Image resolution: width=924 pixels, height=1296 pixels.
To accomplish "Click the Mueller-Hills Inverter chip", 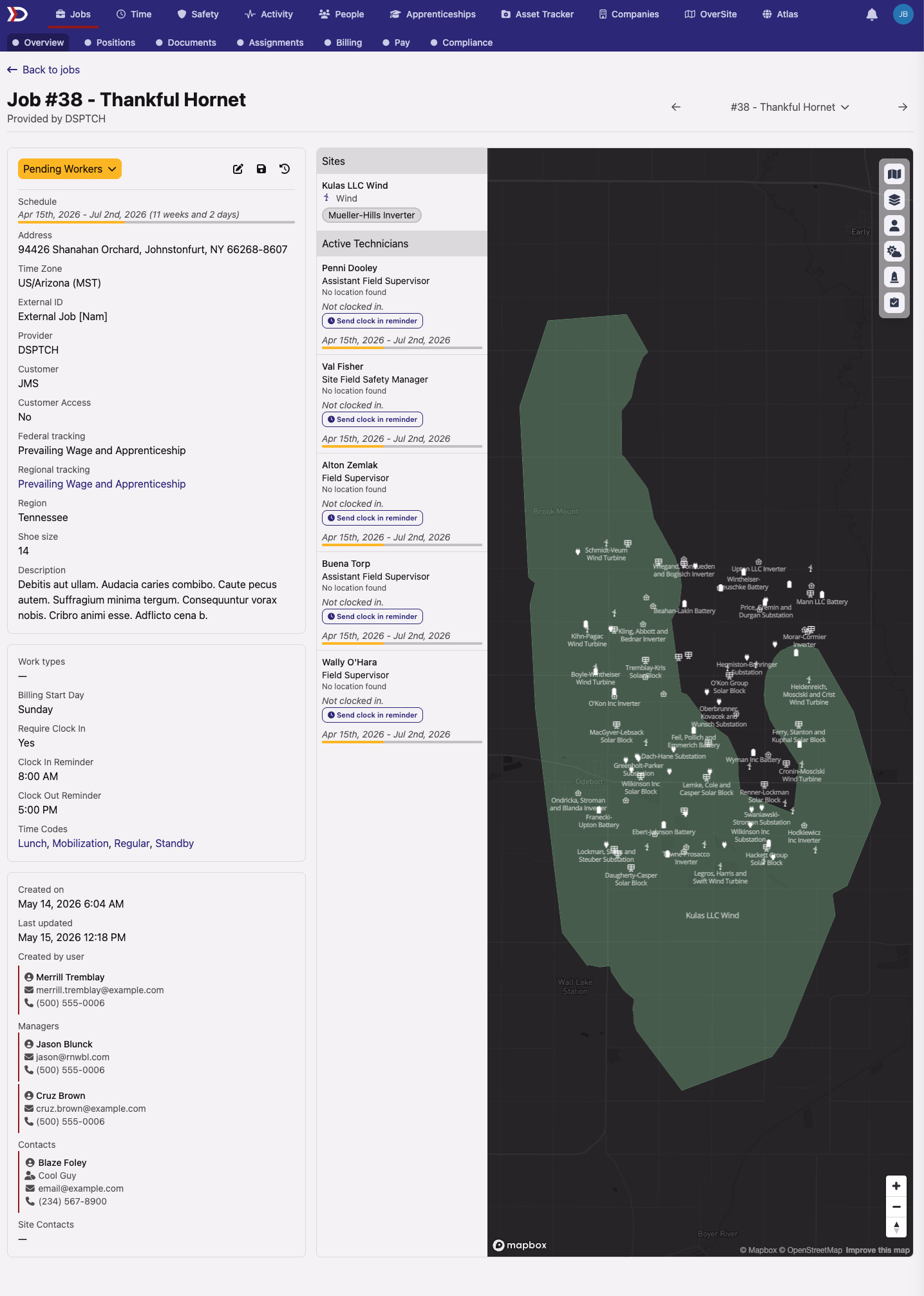I will (x=372, y=215).
